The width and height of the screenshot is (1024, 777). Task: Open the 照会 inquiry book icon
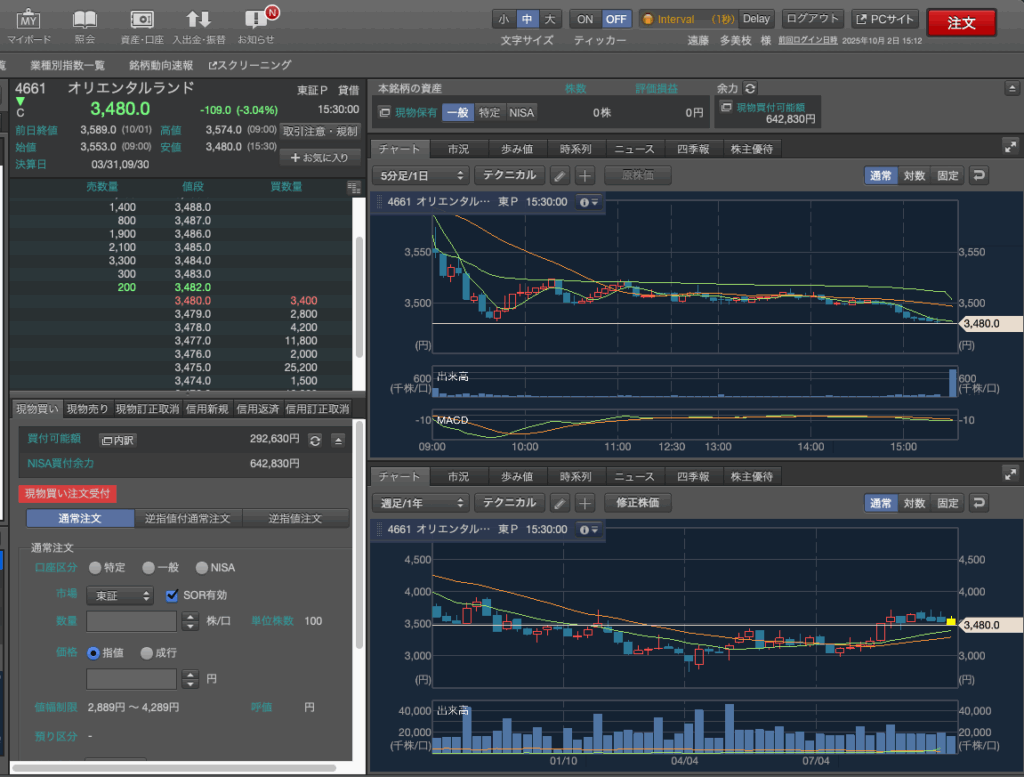point(85,20)
